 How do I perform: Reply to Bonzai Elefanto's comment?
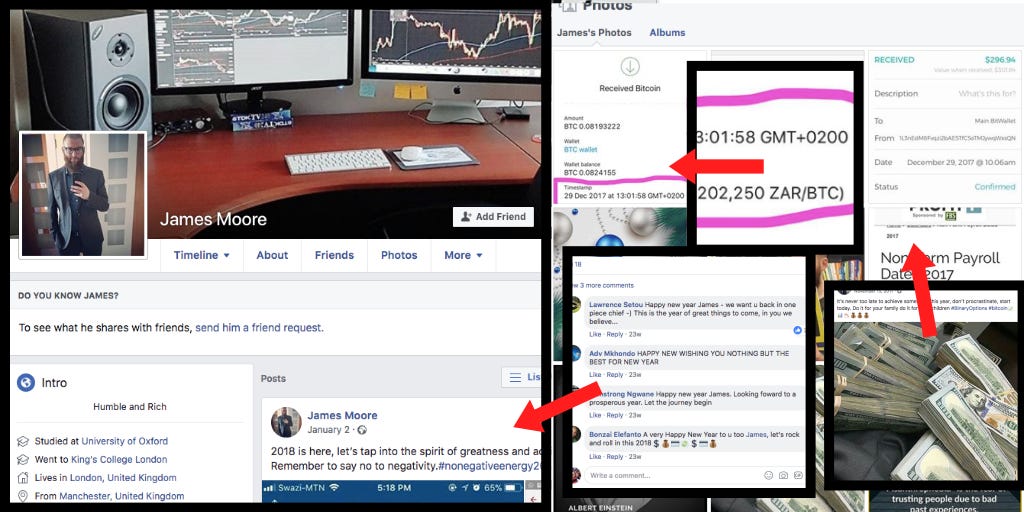615,456
